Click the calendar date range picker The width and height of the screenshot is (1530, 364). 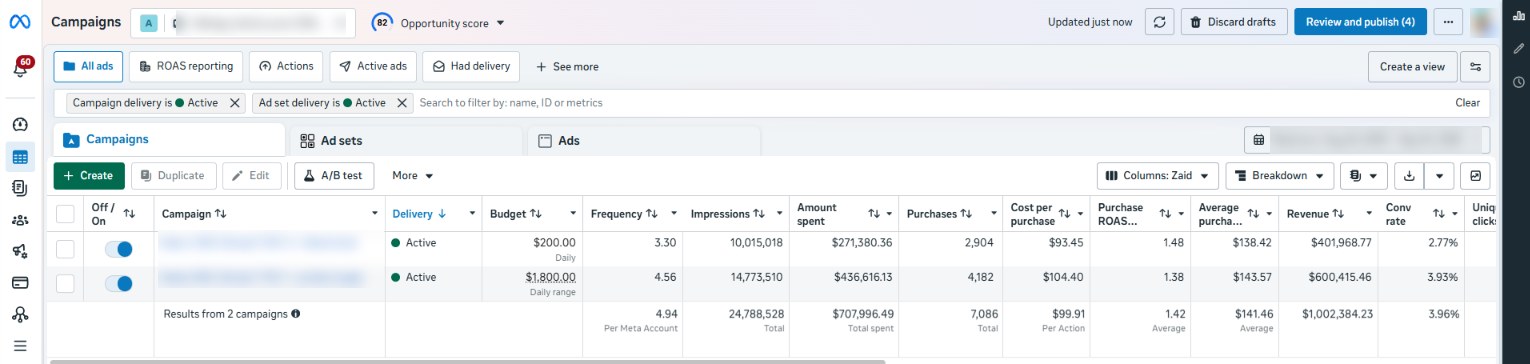1367,140
